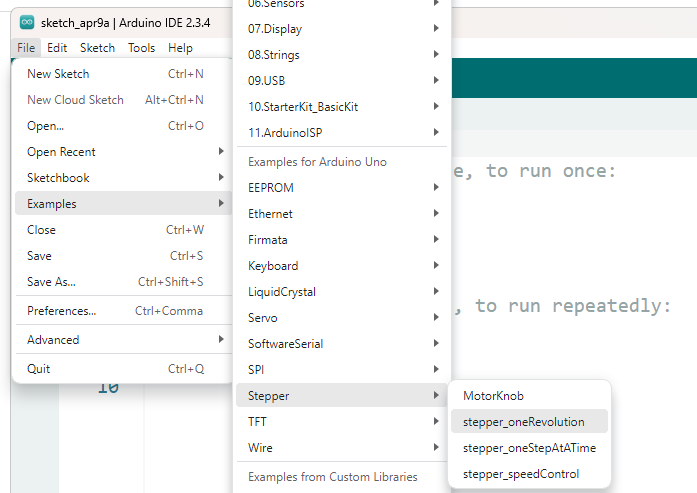Open the stepper_oneRevolution example
The width and height of the screenshot is (697, 493).
[x=523, y=422]
